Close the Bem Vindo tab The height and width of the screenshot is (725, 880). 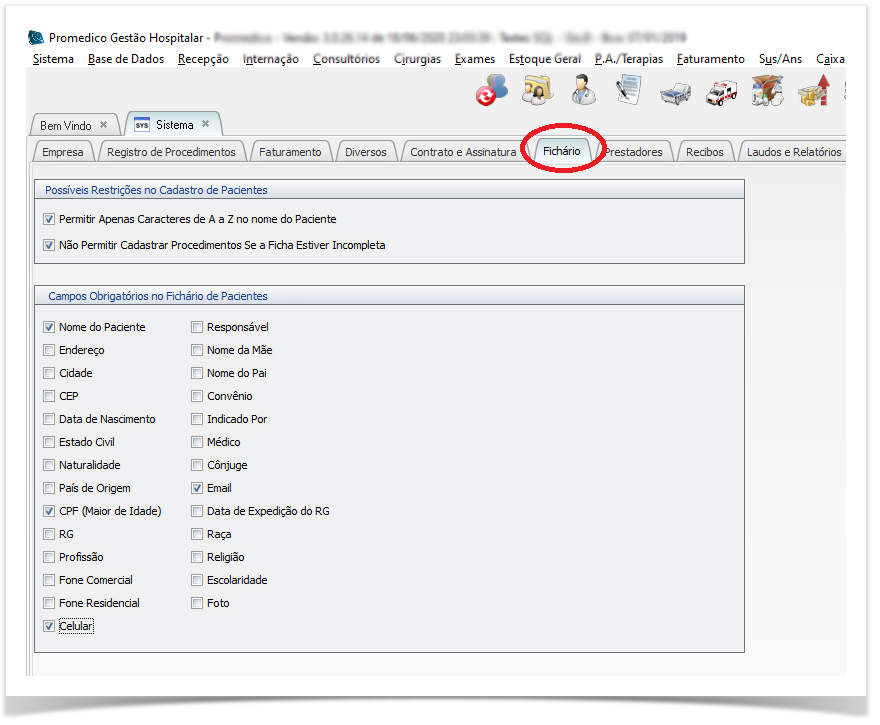103,125
